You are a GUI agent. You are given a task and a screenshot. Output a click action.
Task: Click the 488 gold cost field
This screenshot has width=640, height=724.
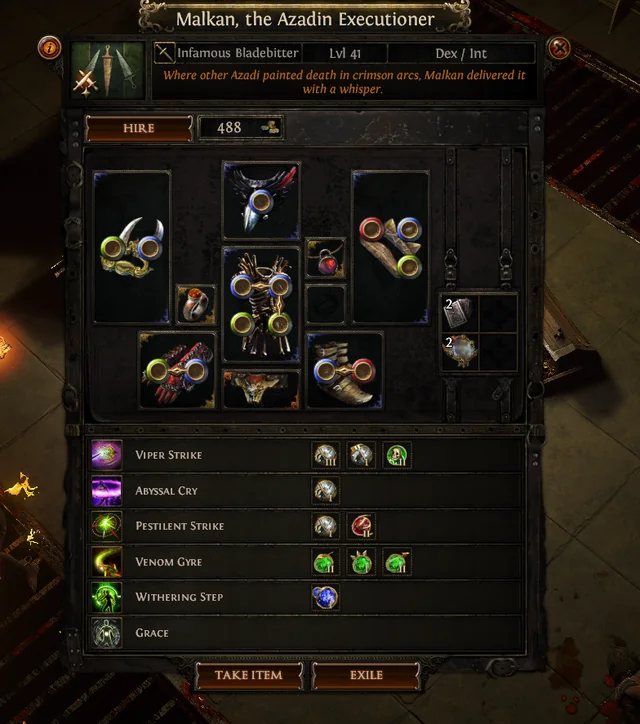[x=241, y=127]
